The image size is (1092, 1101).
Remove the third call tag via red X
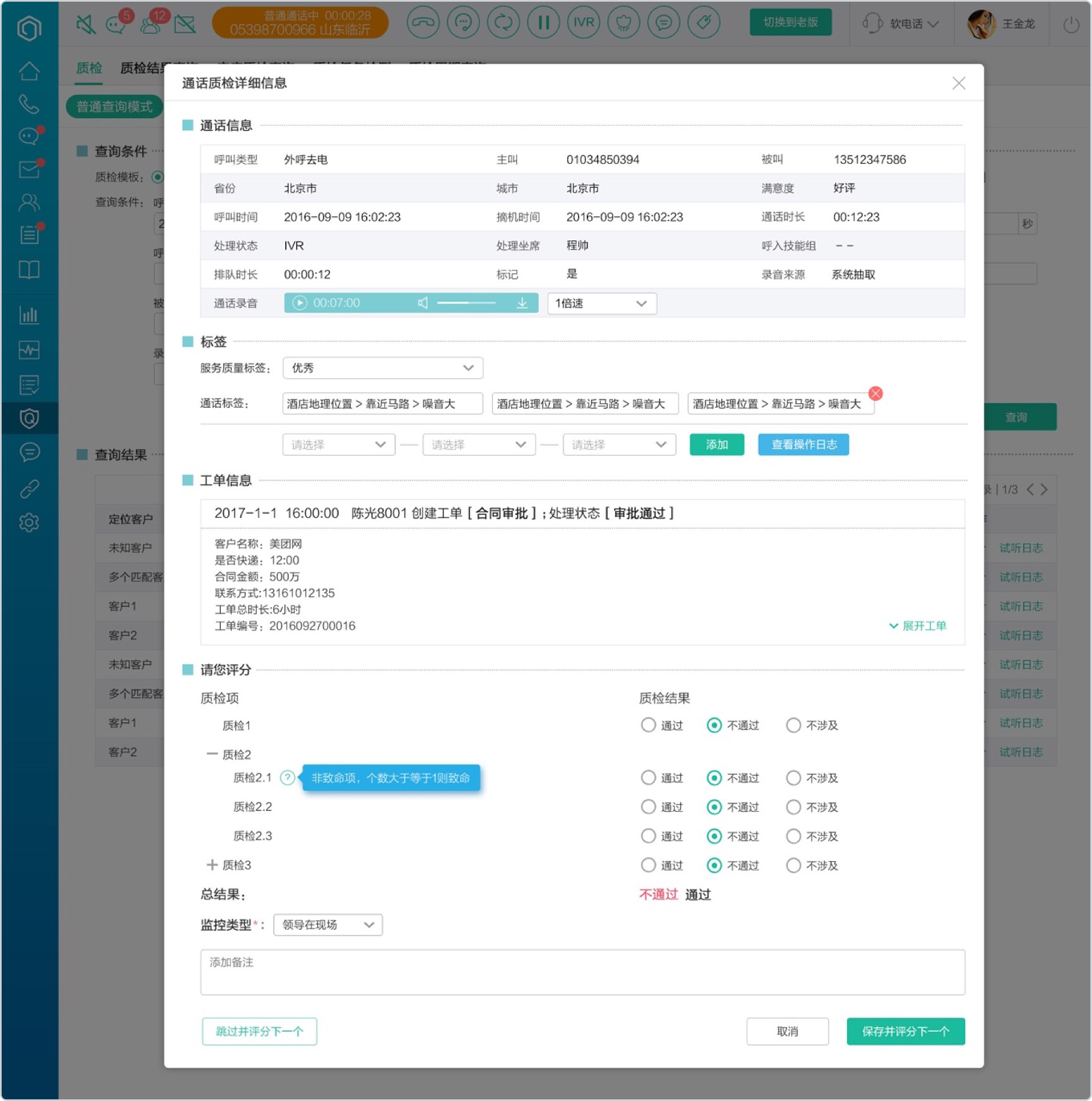pyautogui.click(x=876, y=394)
